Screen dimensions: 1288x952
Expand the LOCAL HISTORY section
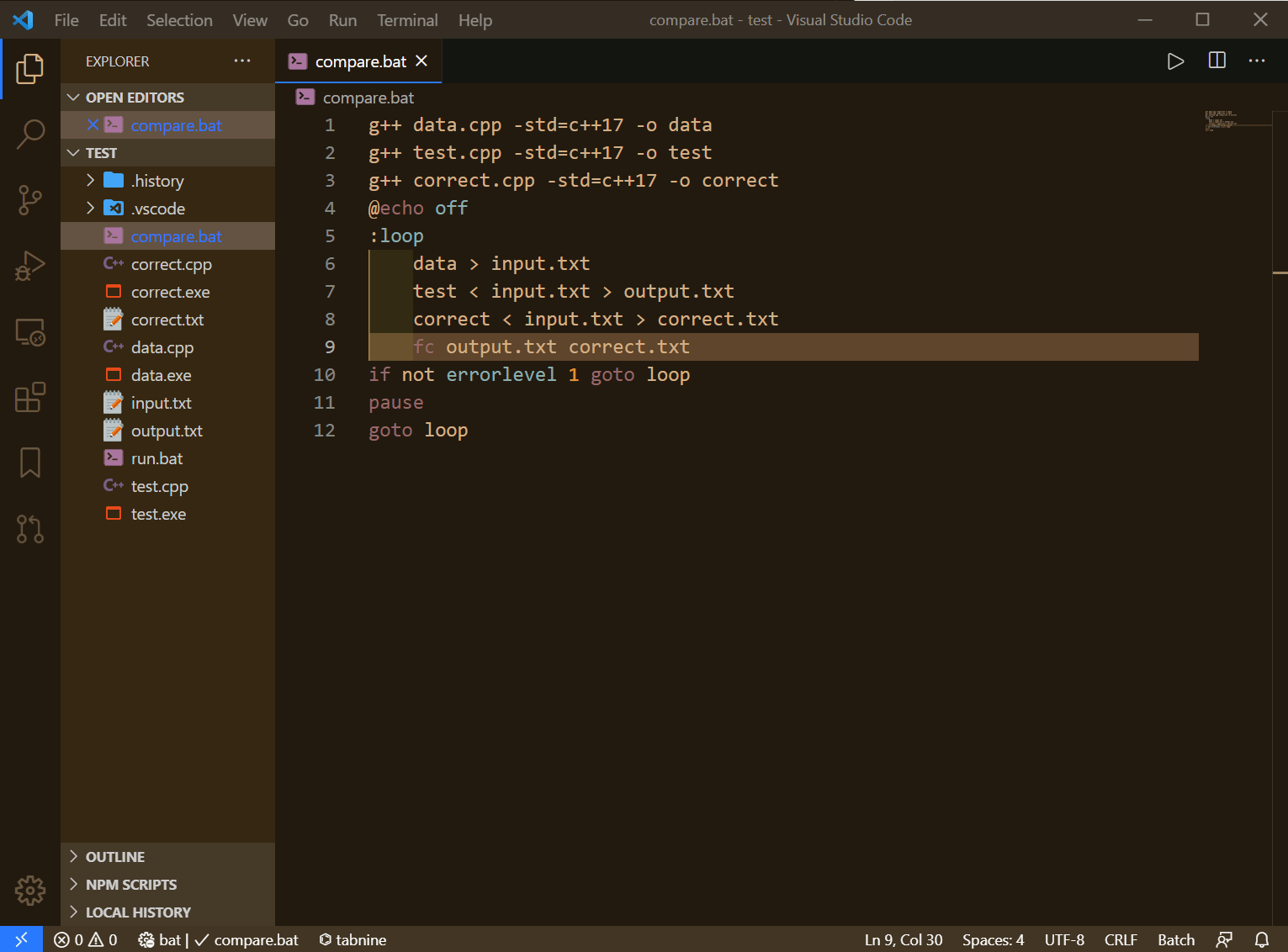(167, 912)
